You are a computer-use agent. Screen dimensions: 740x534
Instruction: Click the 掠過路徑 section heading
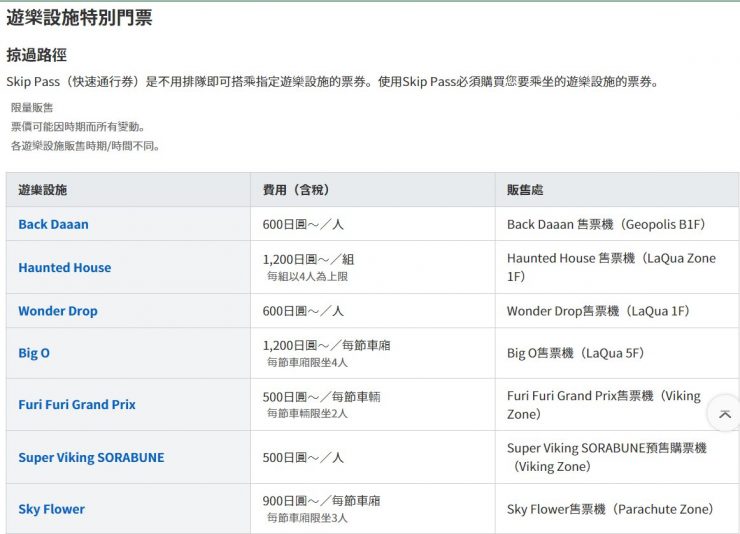pyautogui.click(x=36, y=55)
